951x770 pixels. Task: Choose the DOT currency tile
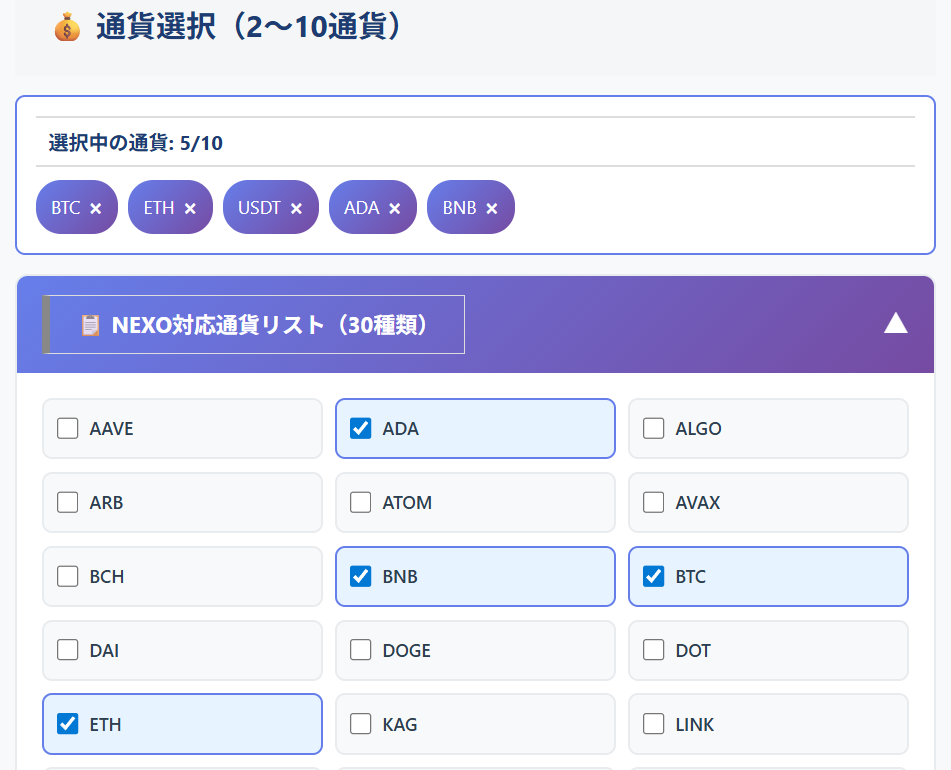[x=767, y=651]
